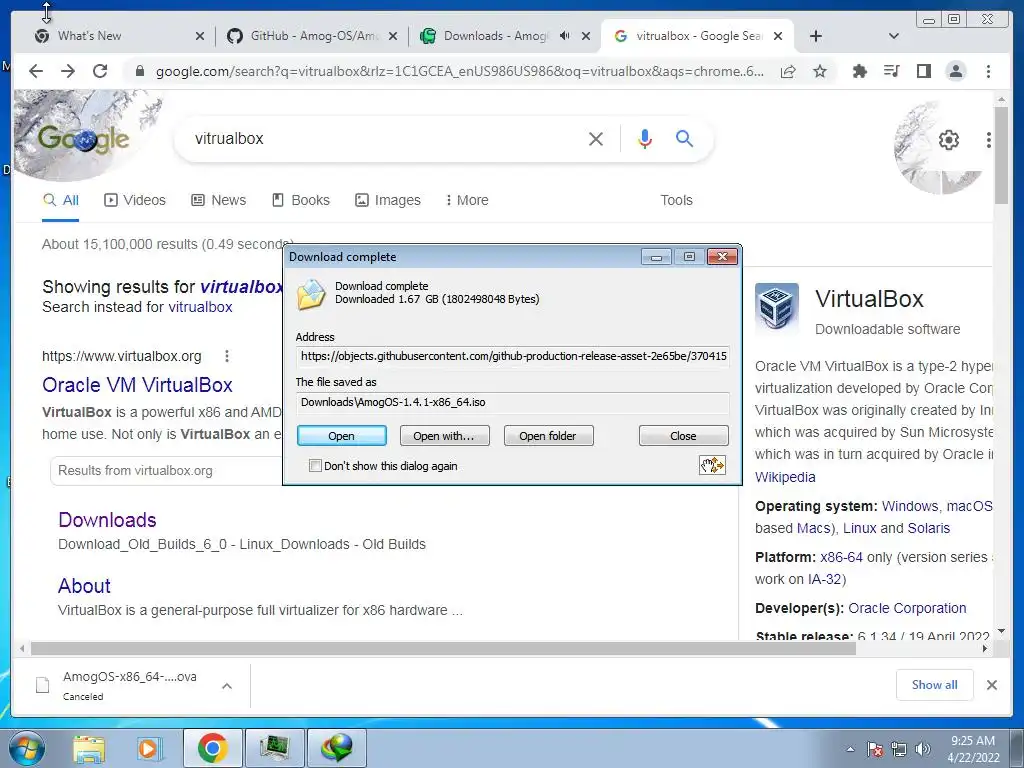Mute the Downloads - AmogOS tab audio icon
The height and width of the screenshot is (768, 1024).
[565, 36]
